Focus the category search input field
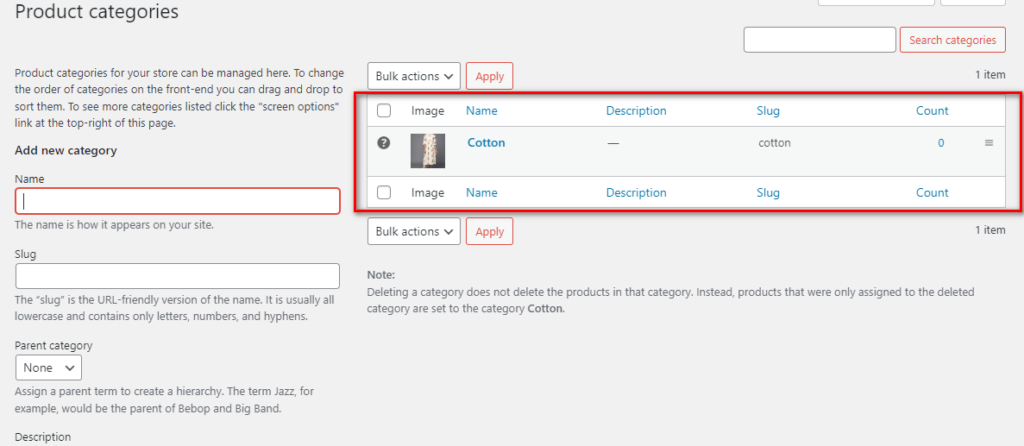This screenshot has height=446, width=1024. (820, 40)
